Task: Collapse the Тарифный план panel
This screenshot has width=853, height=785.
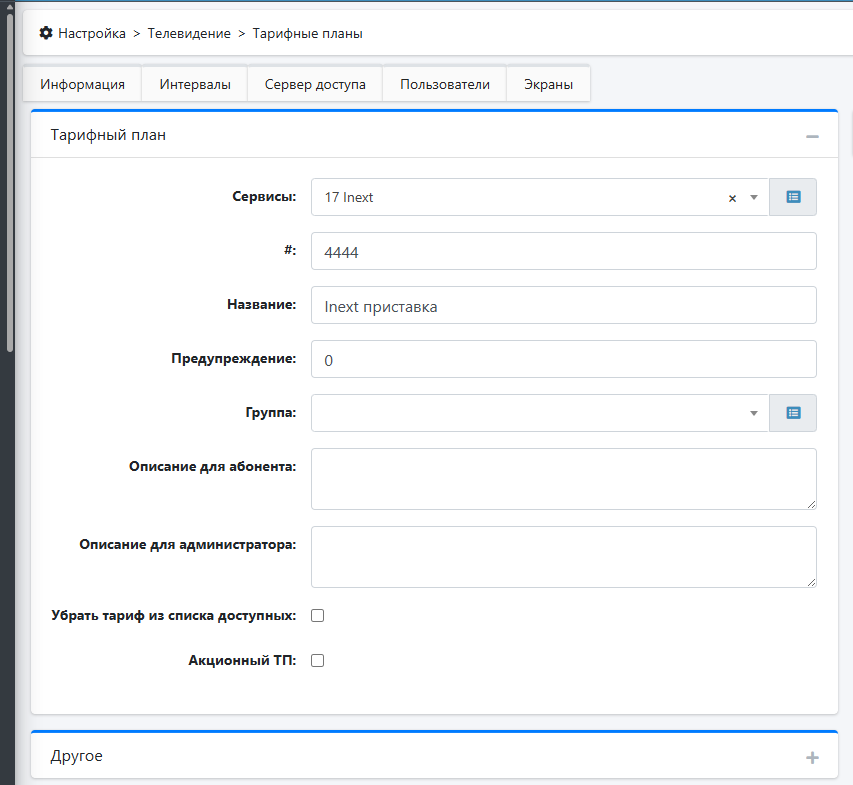Action: pos(812,136)
